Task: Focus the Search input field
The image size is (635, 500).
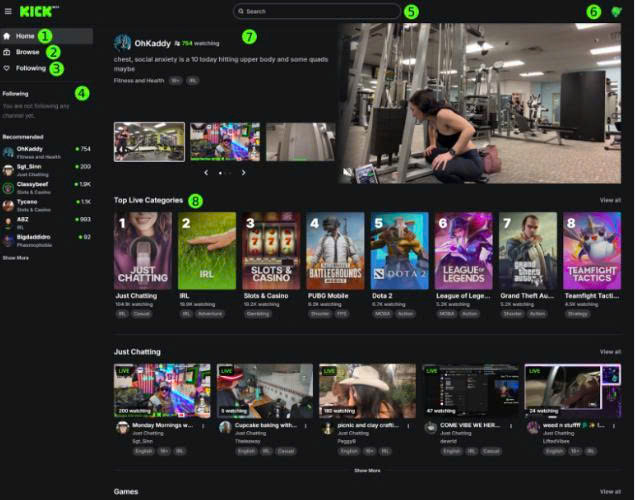Action: 316,11
